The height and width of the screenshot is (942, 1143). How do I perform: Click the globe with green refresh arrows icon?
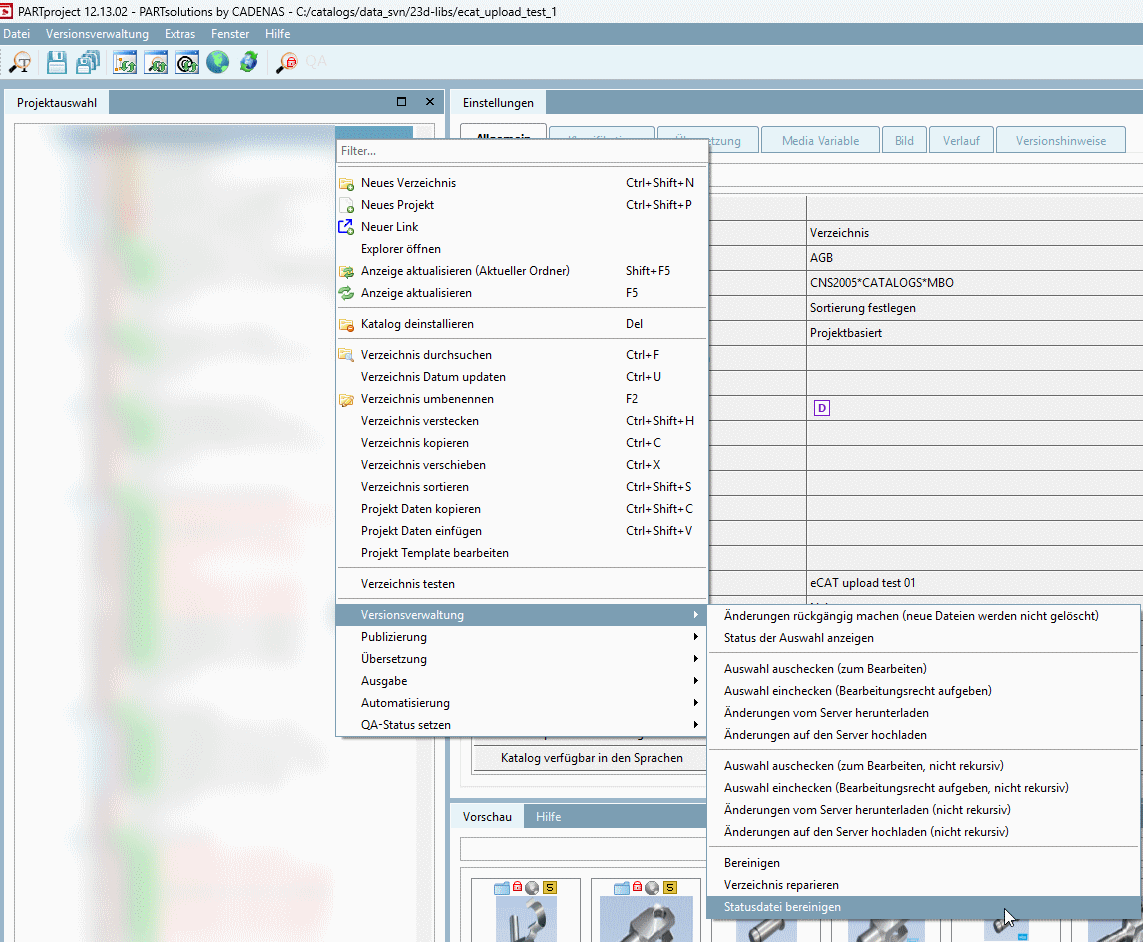(249, 63)
